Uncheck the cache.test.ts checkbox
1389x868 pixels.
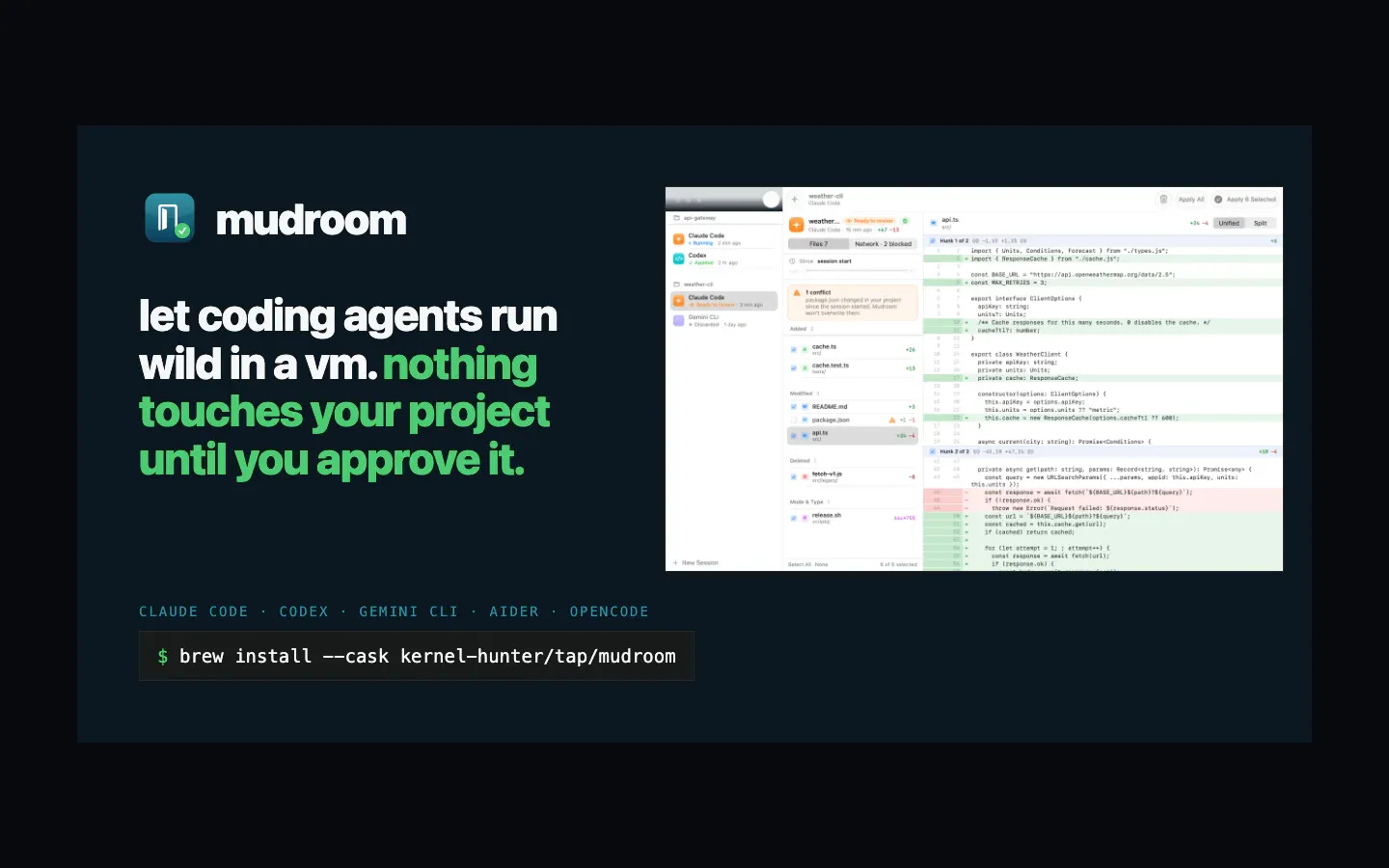(x=794, y=368)
